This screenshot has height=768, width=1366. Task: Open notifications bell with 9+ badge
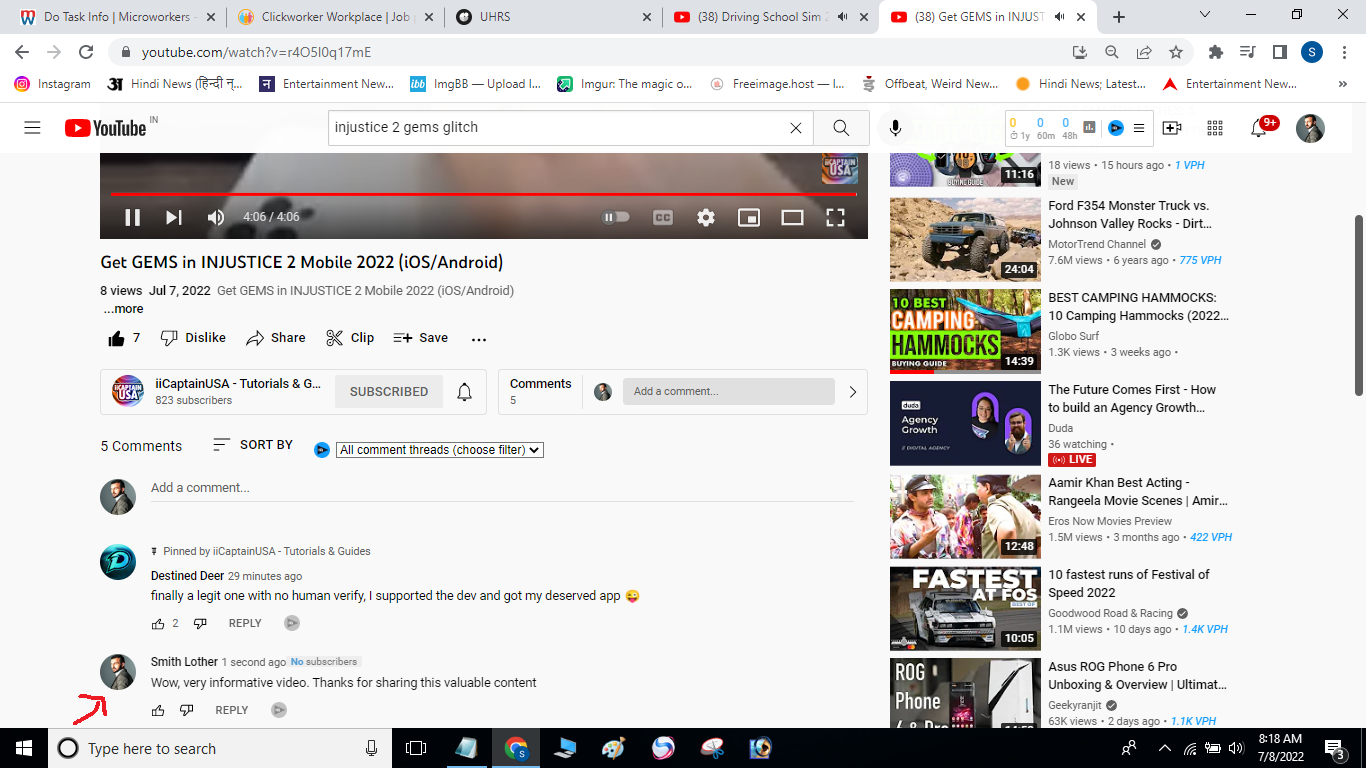[x=1260, y=128]
